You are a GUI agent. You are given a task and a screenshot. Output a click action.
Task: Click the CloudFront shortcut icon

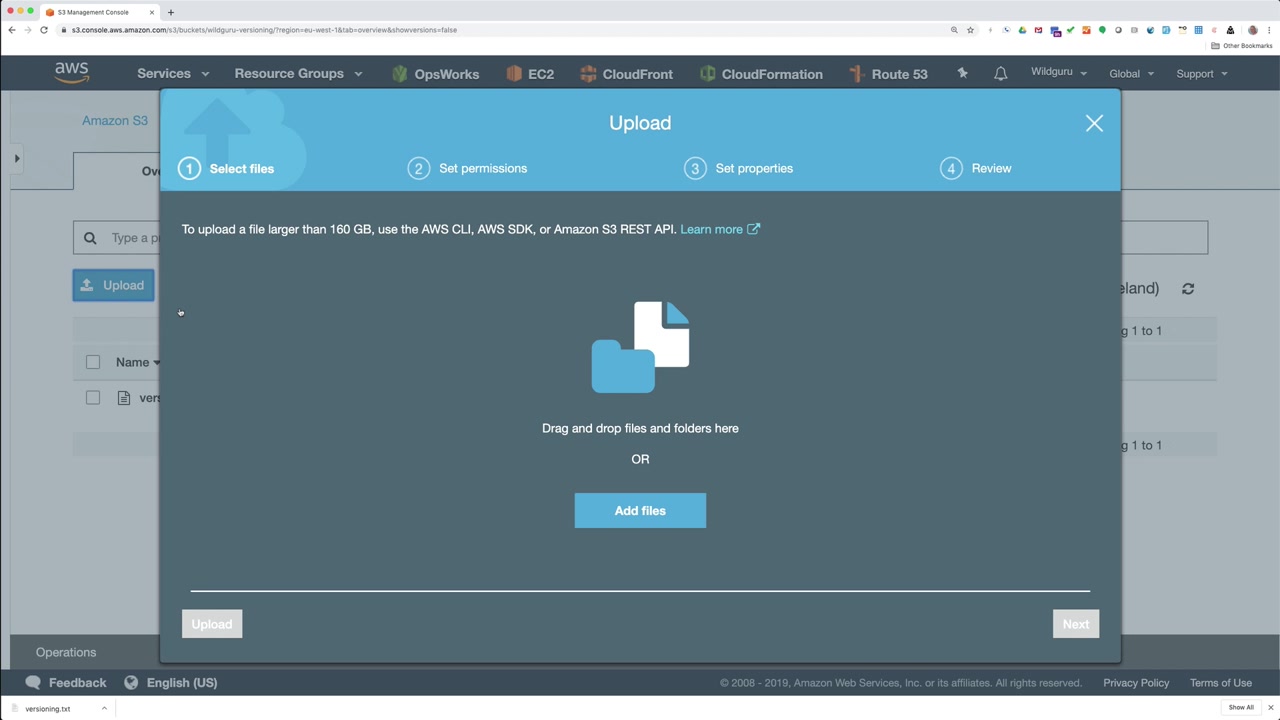click(x=588, y=74)
